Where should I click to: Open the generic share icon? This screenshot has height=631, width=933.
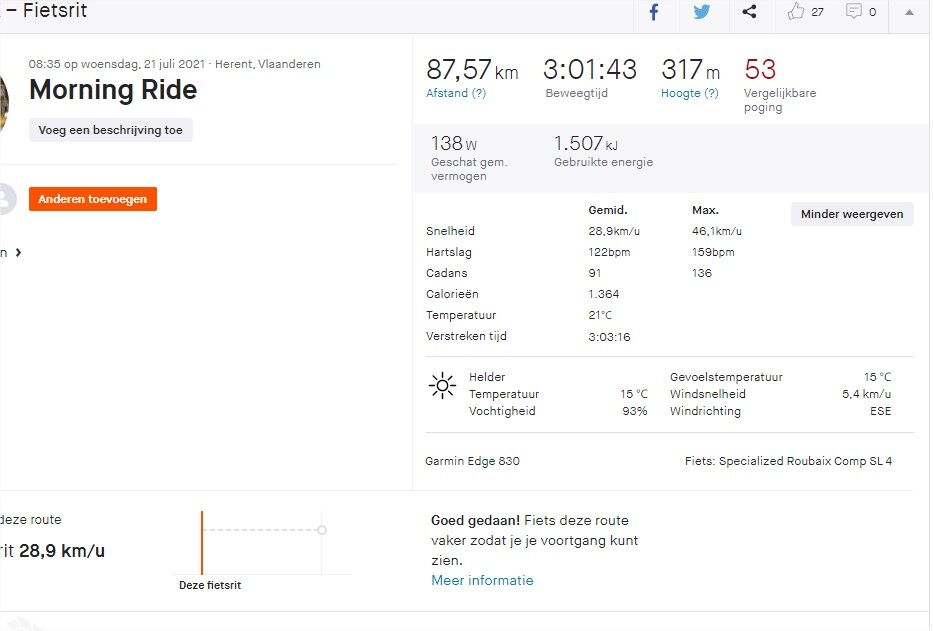tap(749, 11)
